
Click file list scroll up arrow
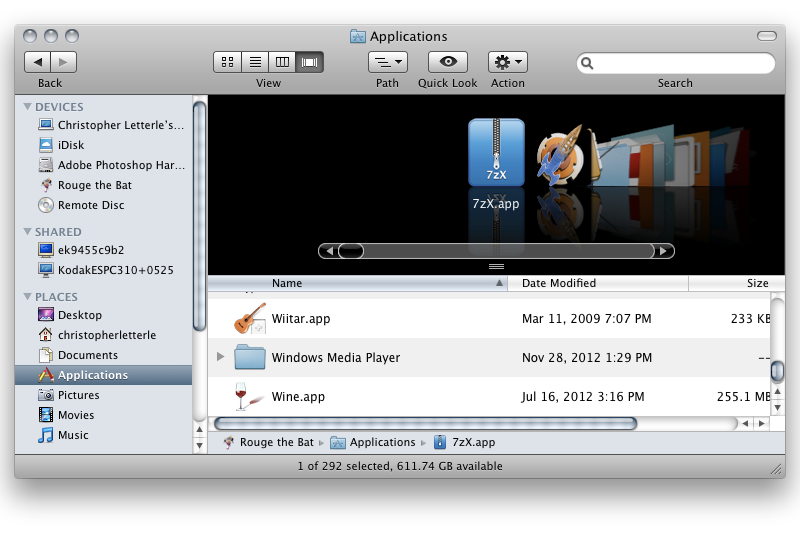778,392
